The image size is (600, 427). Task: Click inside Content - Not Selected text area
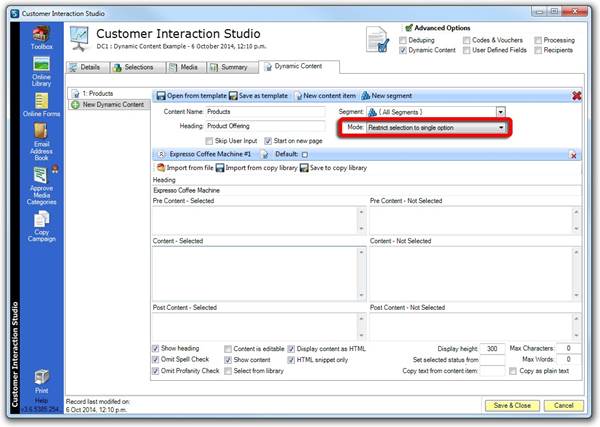tap(471, 274)
